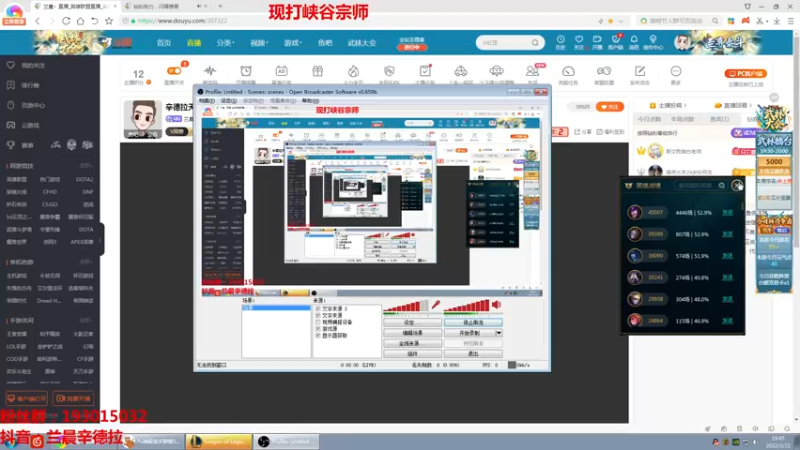
Task: Open the 游戏 dropdown in Douyu navigation
Action: click(x=293, y=43)
